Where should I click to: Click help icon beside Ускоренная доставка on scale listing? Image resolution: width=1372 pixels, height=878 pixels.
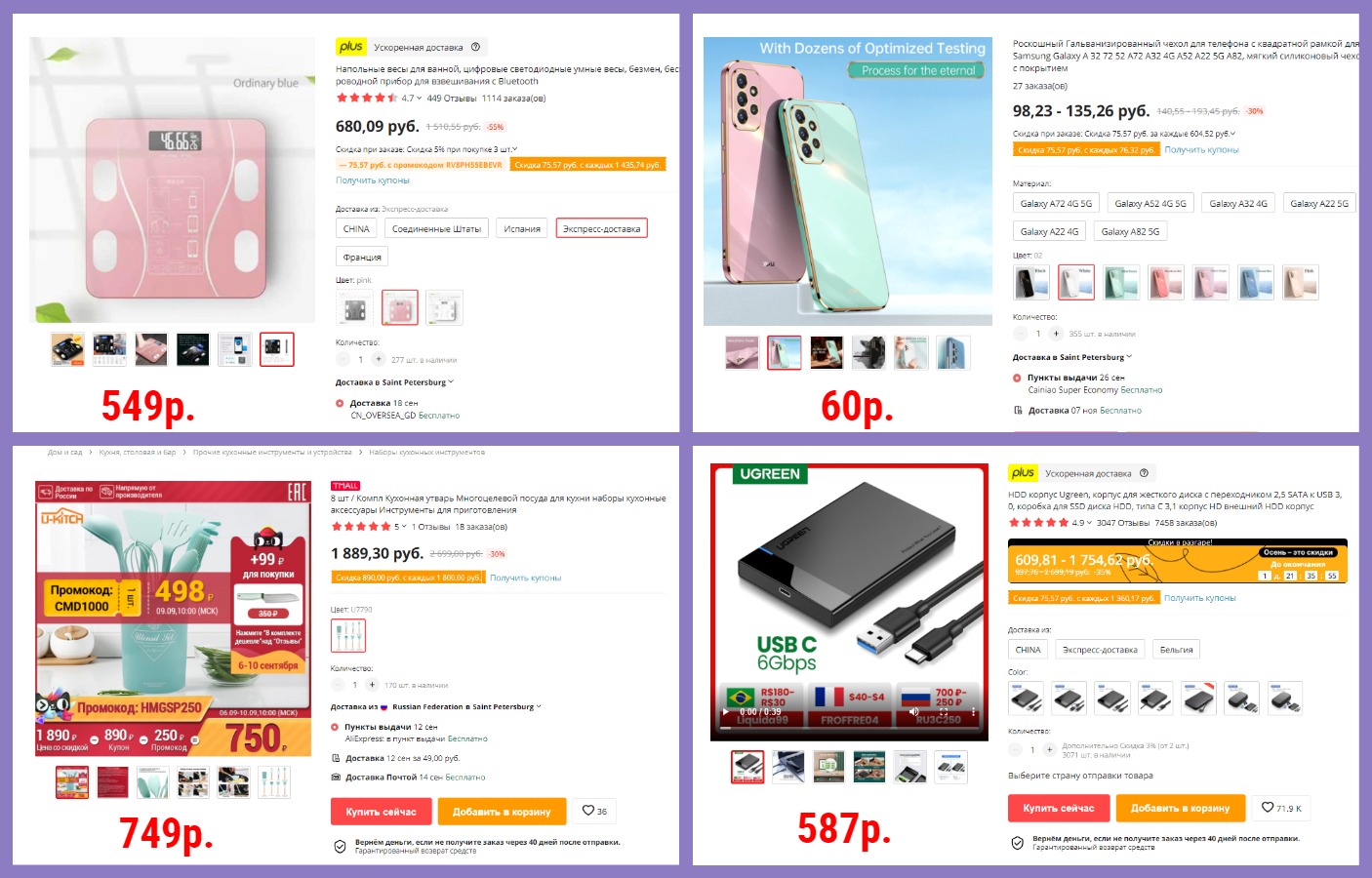tap(475, 47)
